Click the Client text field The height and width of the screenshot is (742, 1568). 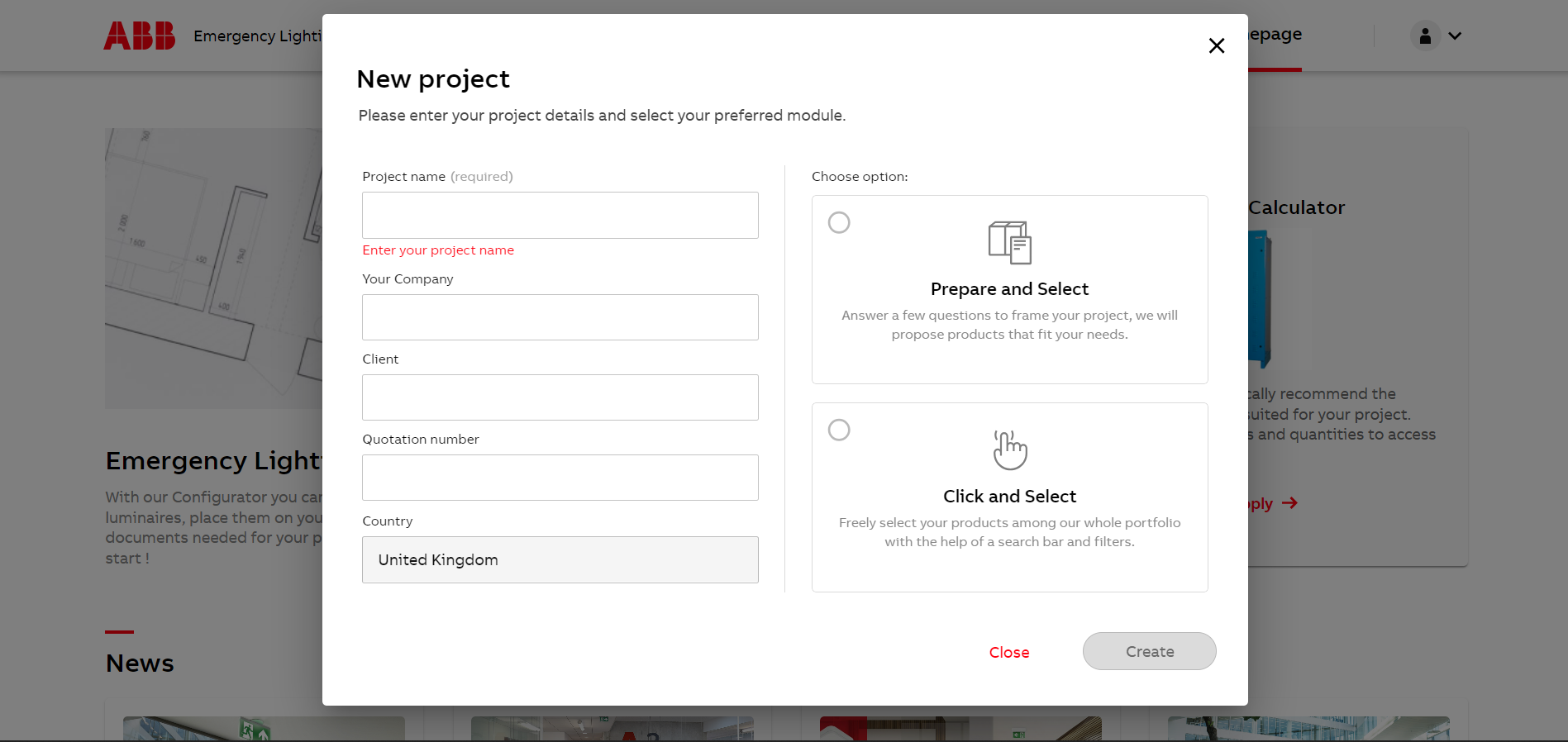[x=560, y=397]
